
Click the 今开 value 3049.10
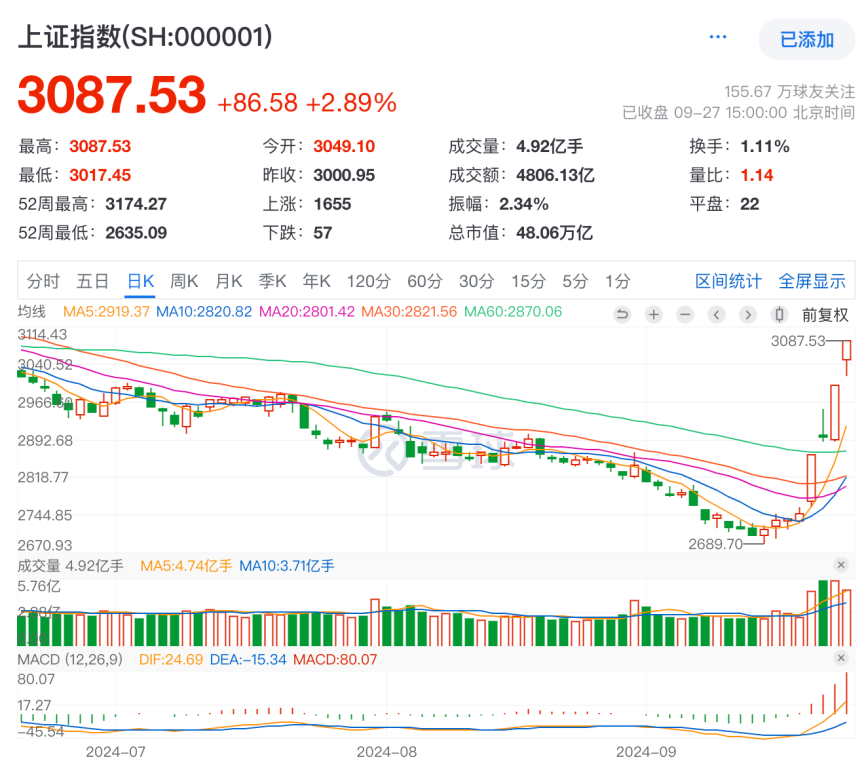[x=344, y=146]
